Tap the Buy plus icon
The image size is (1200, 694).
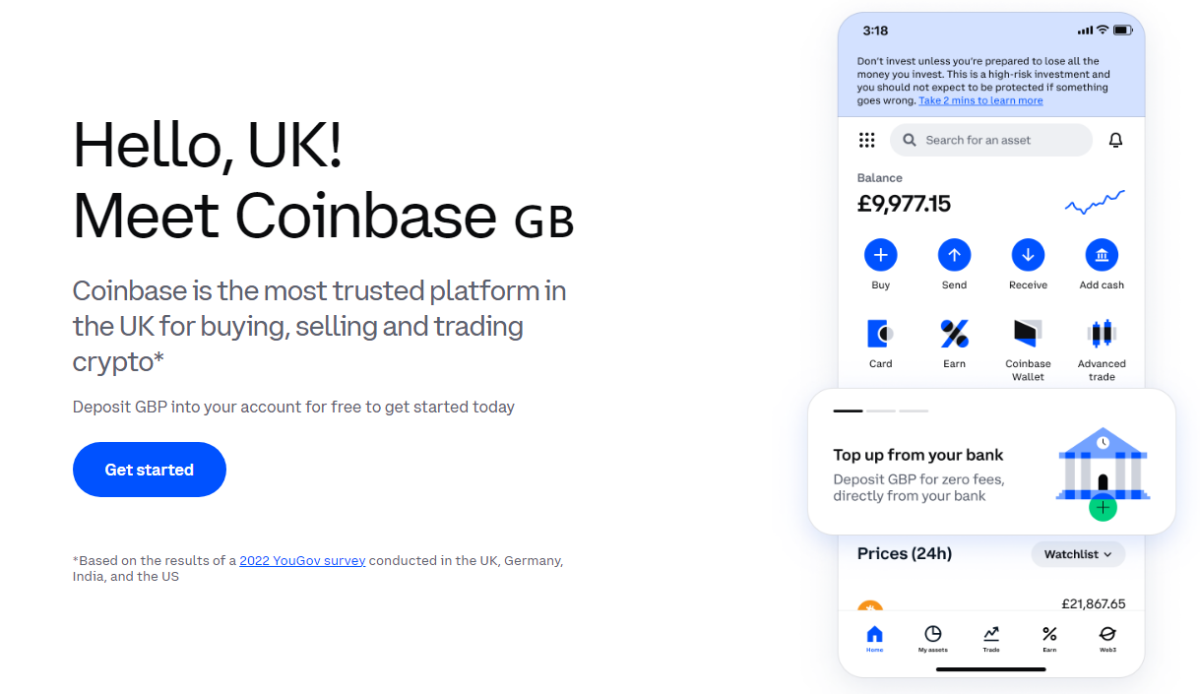(880, 255)
